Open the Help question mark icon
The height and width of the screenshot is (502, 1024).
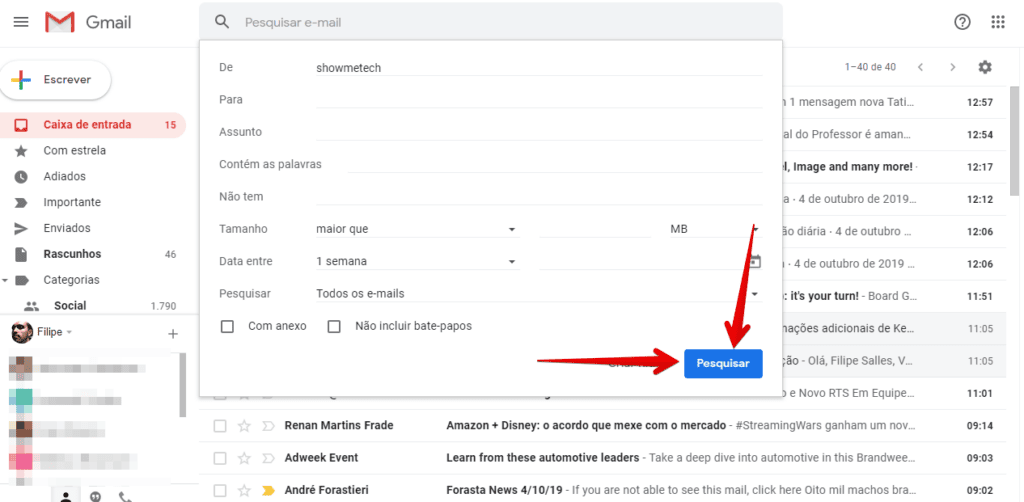962,22
